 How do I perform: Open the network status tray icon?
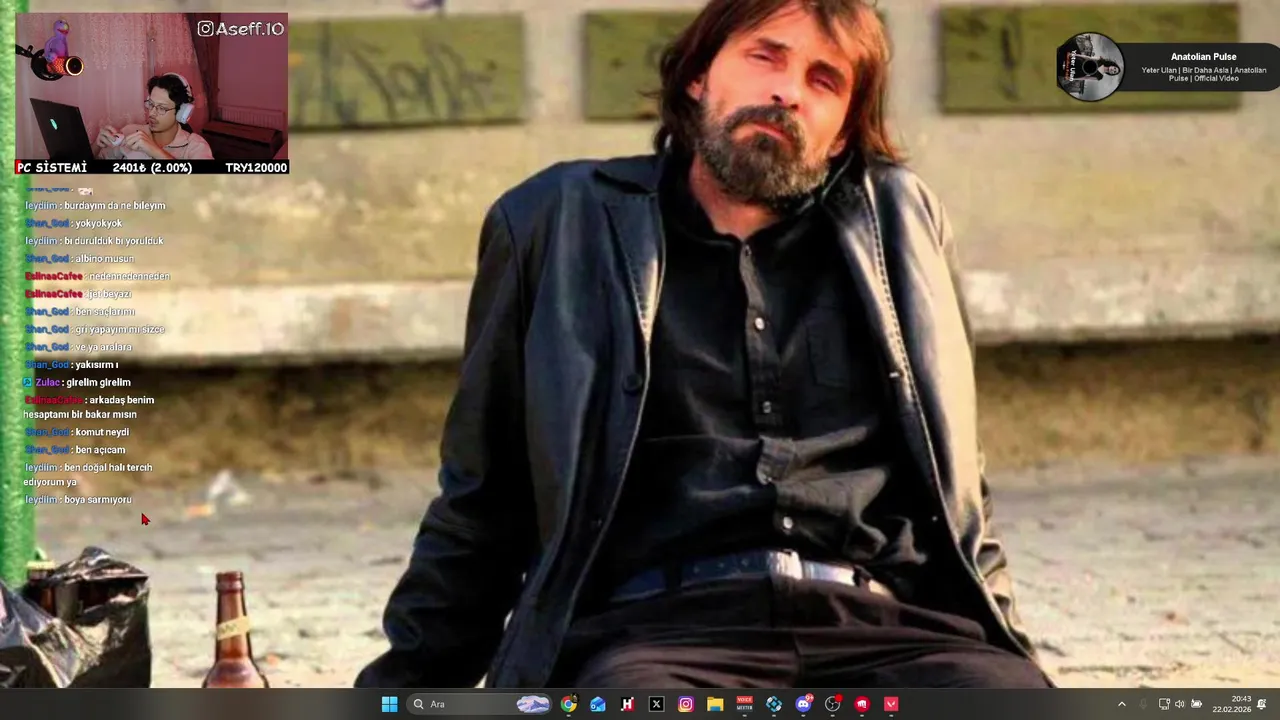click(1164, 704)
